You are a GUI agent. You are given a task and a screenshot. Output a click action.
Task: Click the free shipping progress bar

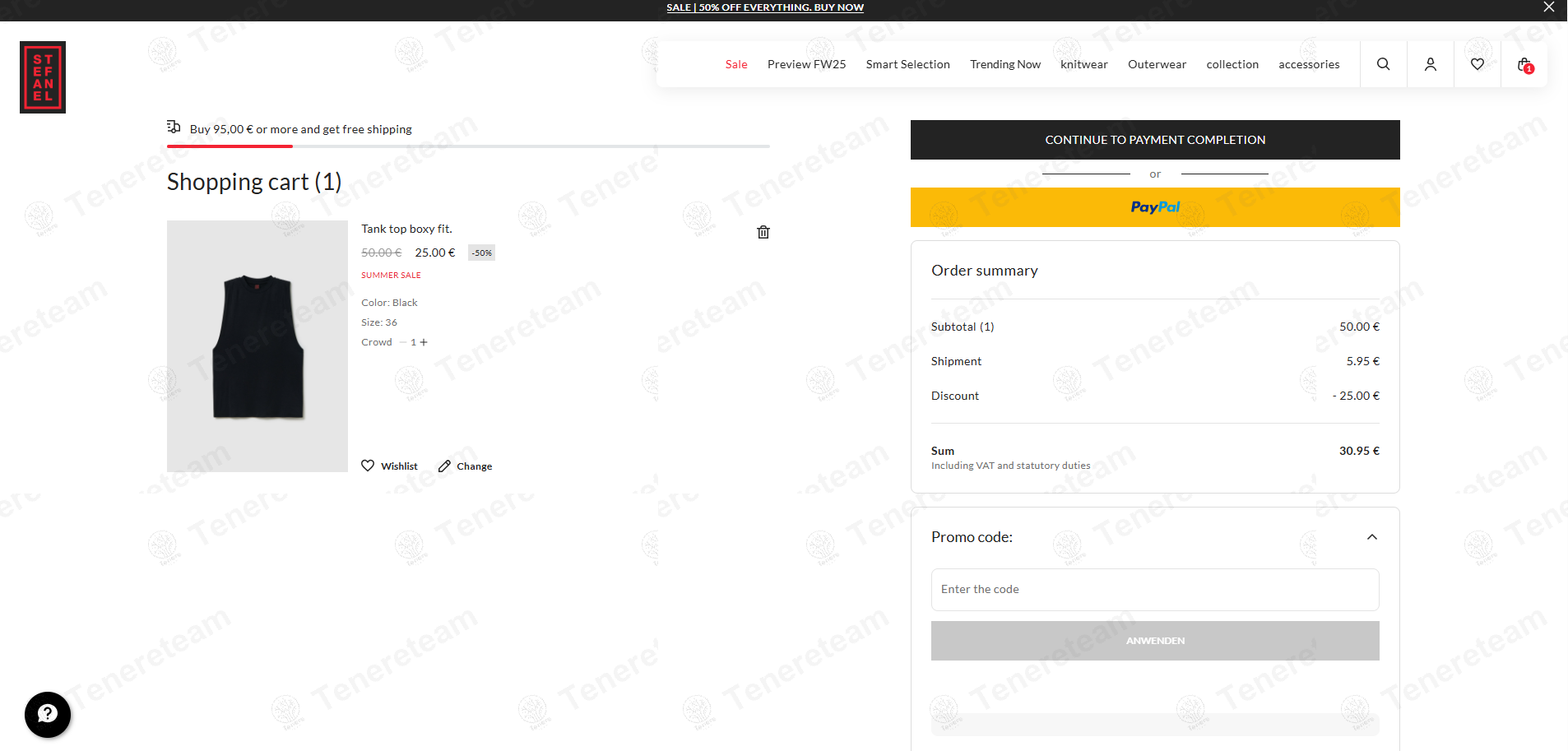(x=468, y=146)
